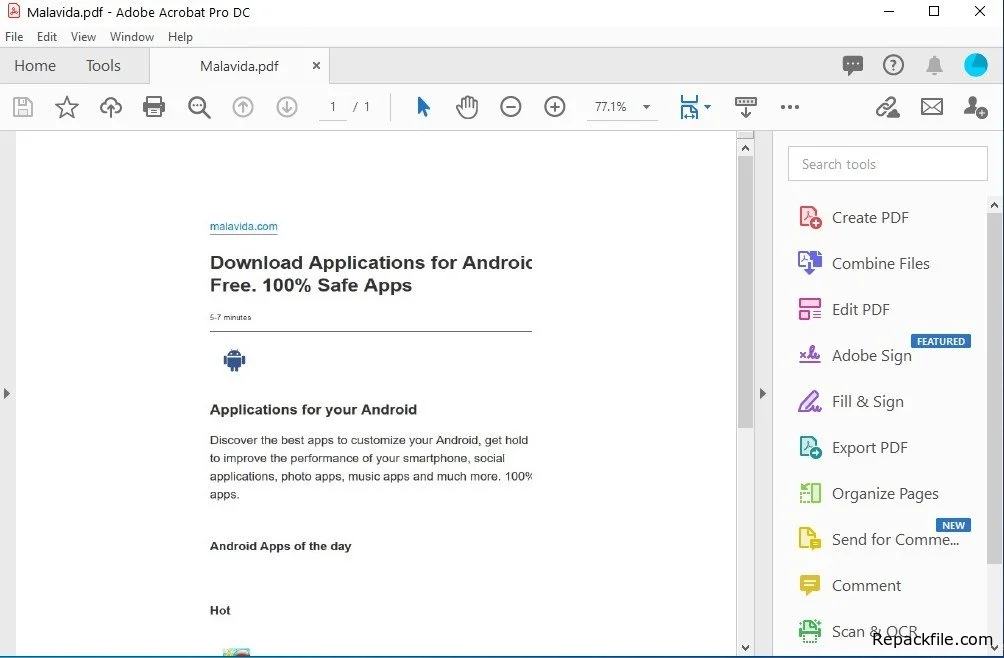Image resolution: width=1004 pixels, height=658 pixels.
Task: Click the '5-7 minutes' text
Action: pyautogui.click(x=231, y=317)
